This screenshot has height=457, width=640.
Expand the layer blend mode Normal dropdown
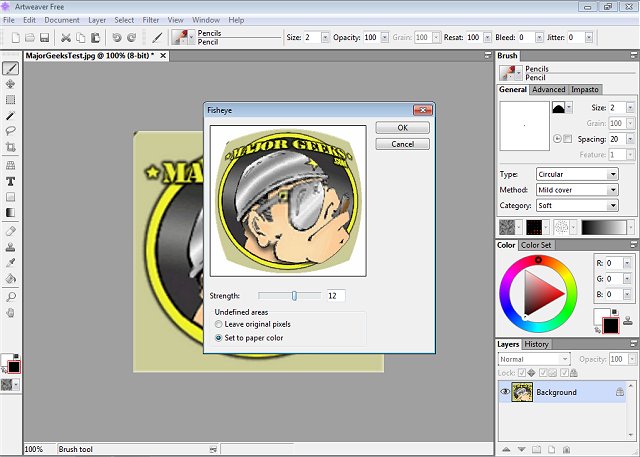click(x=533, y=359)
